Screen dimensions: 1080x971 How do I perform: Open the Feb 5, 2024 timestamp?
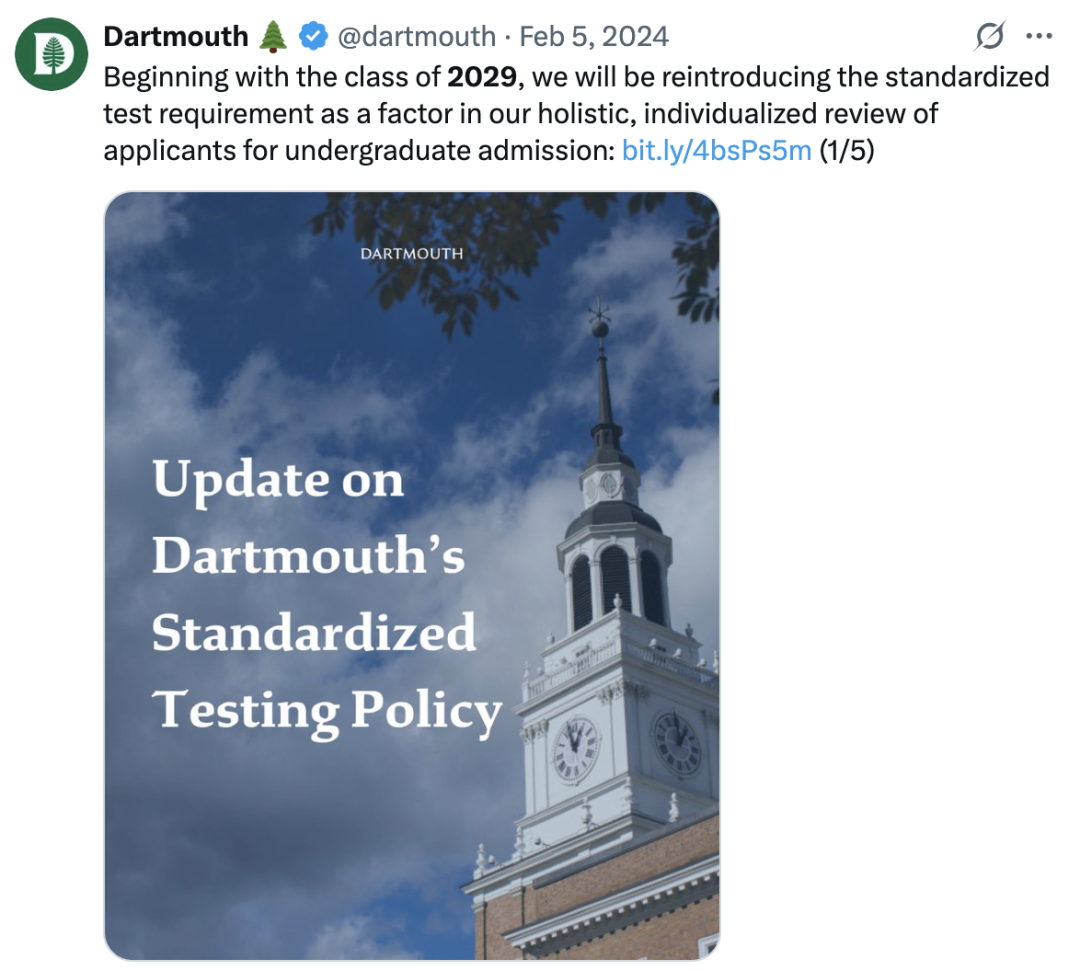click(594, 36)
